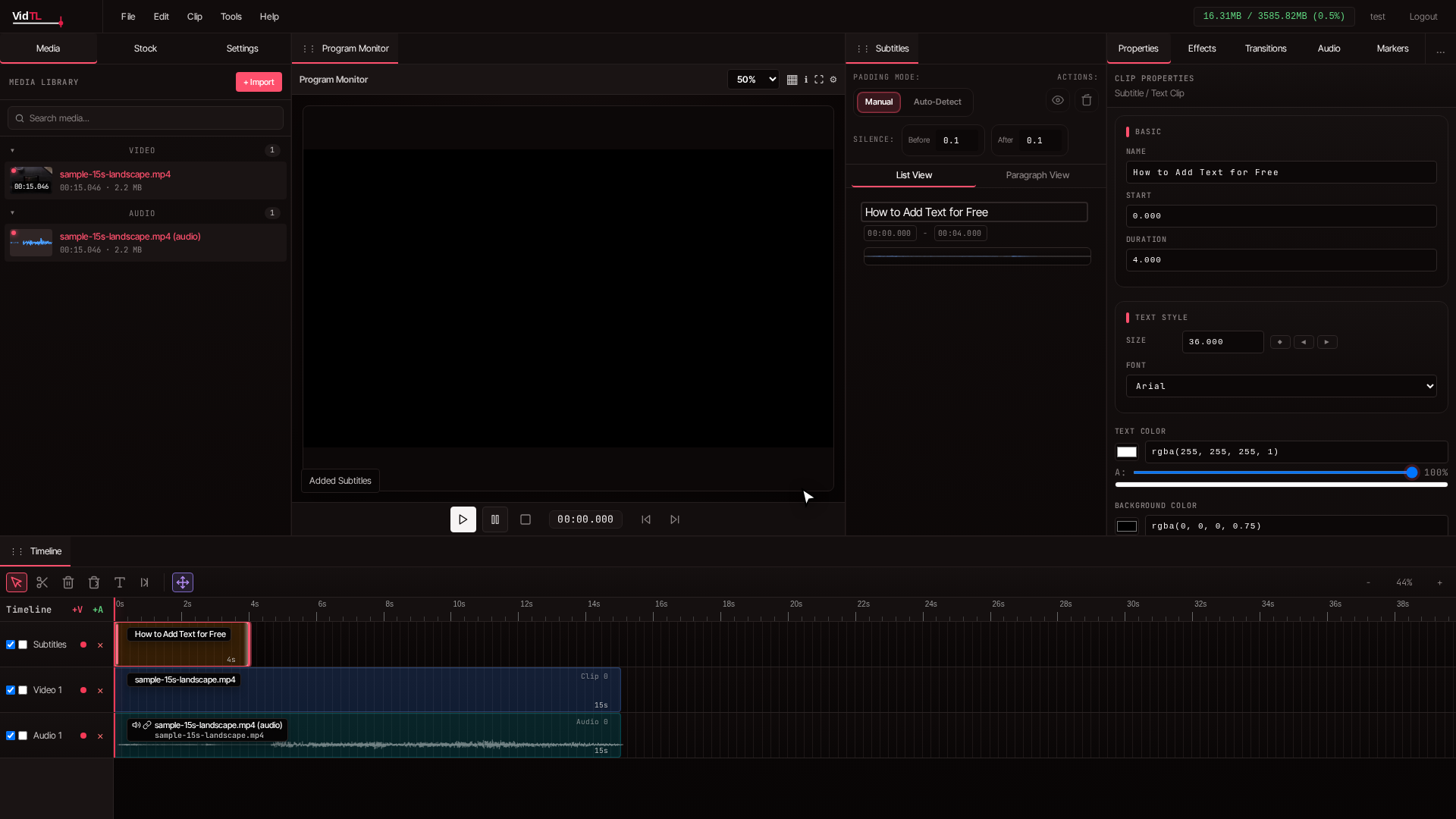Image resolution: width=1456 pixels, height=819 pixels.
Task: Zoom in the timeline with plus
Action: pos(1439,582)
